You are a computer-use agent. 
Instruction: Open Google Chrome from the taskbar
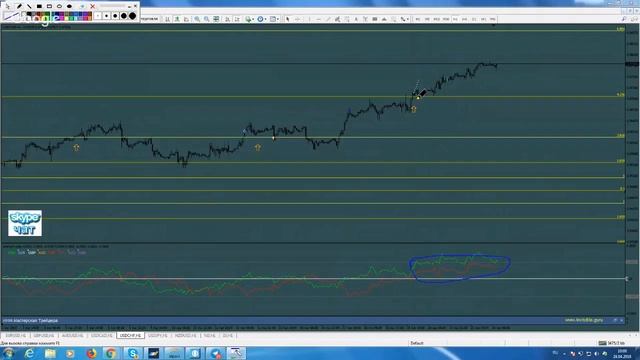point(111,353)
